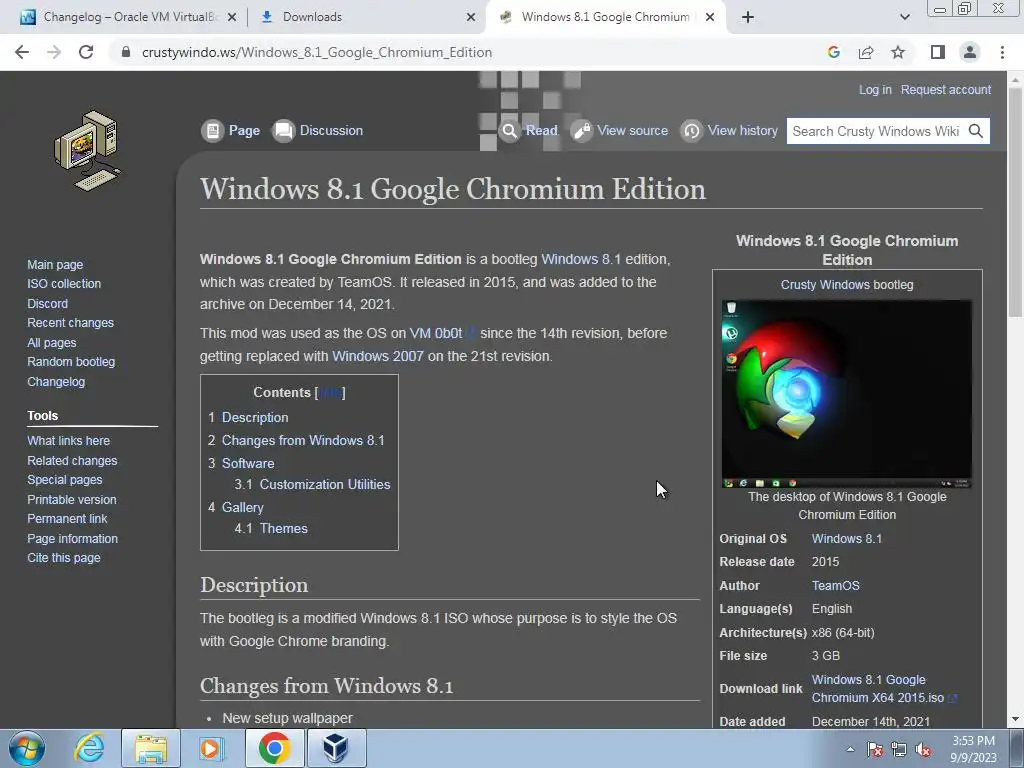
Task: Open the Changelog sidebar link
Action: pyautogui.click(x=56, y=381)
